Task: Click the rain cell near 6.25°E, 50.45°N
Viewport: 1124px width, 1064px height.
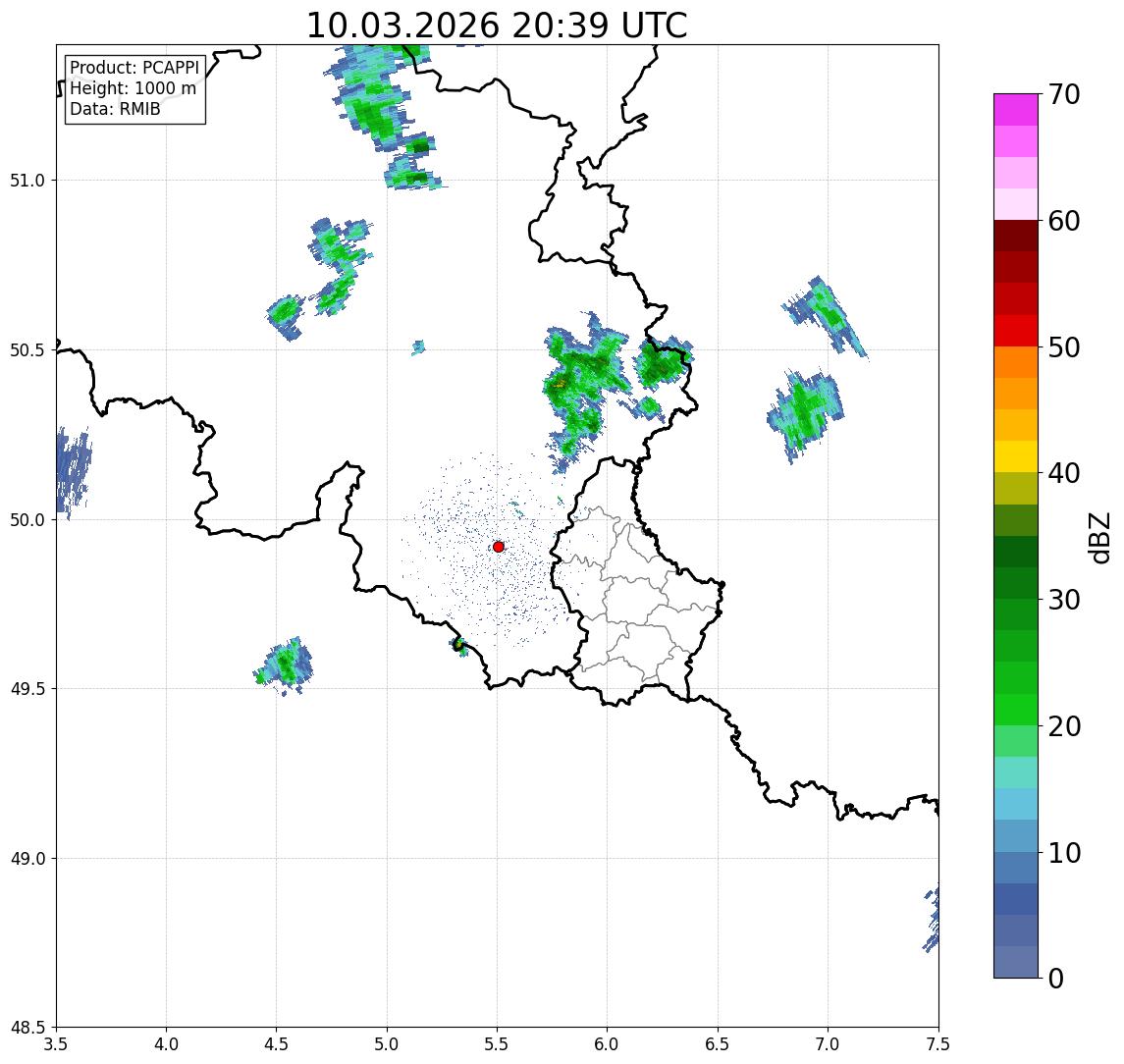Action: (x=663, y=362)
